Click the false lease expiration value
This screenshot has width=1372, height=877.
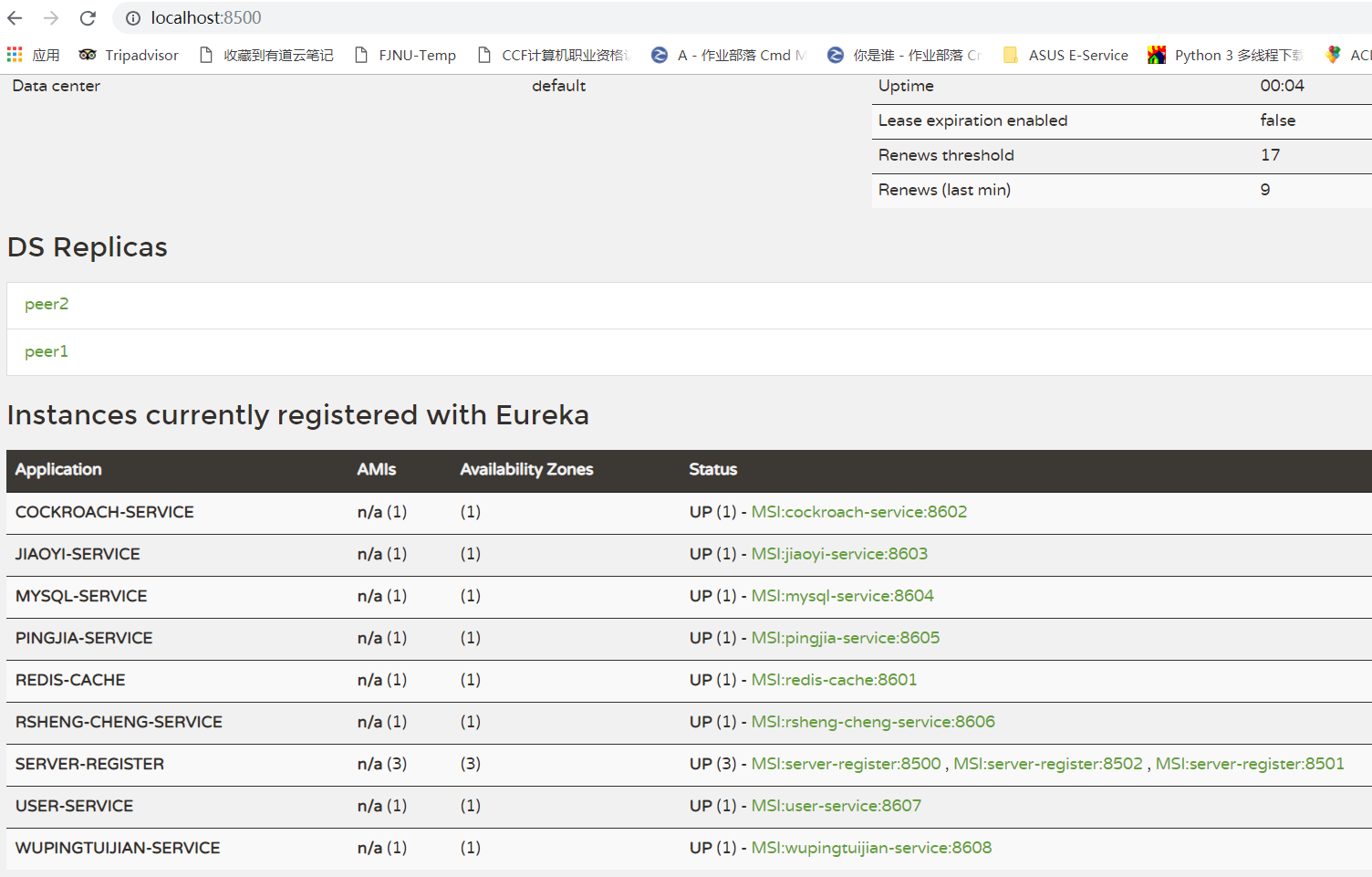point(1278,120)
